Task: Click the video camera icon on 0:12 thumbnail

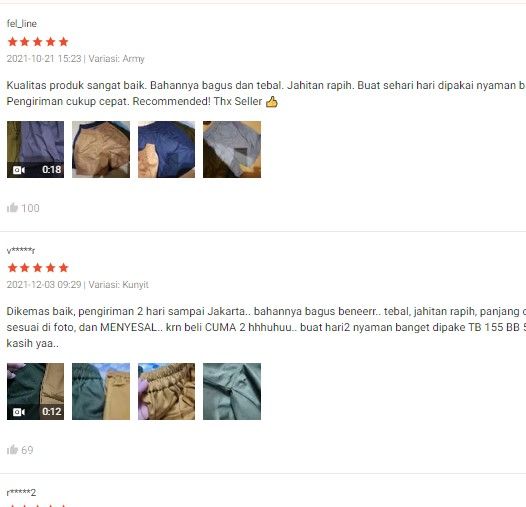Action: pyautogui.click(x=19, y=412)
